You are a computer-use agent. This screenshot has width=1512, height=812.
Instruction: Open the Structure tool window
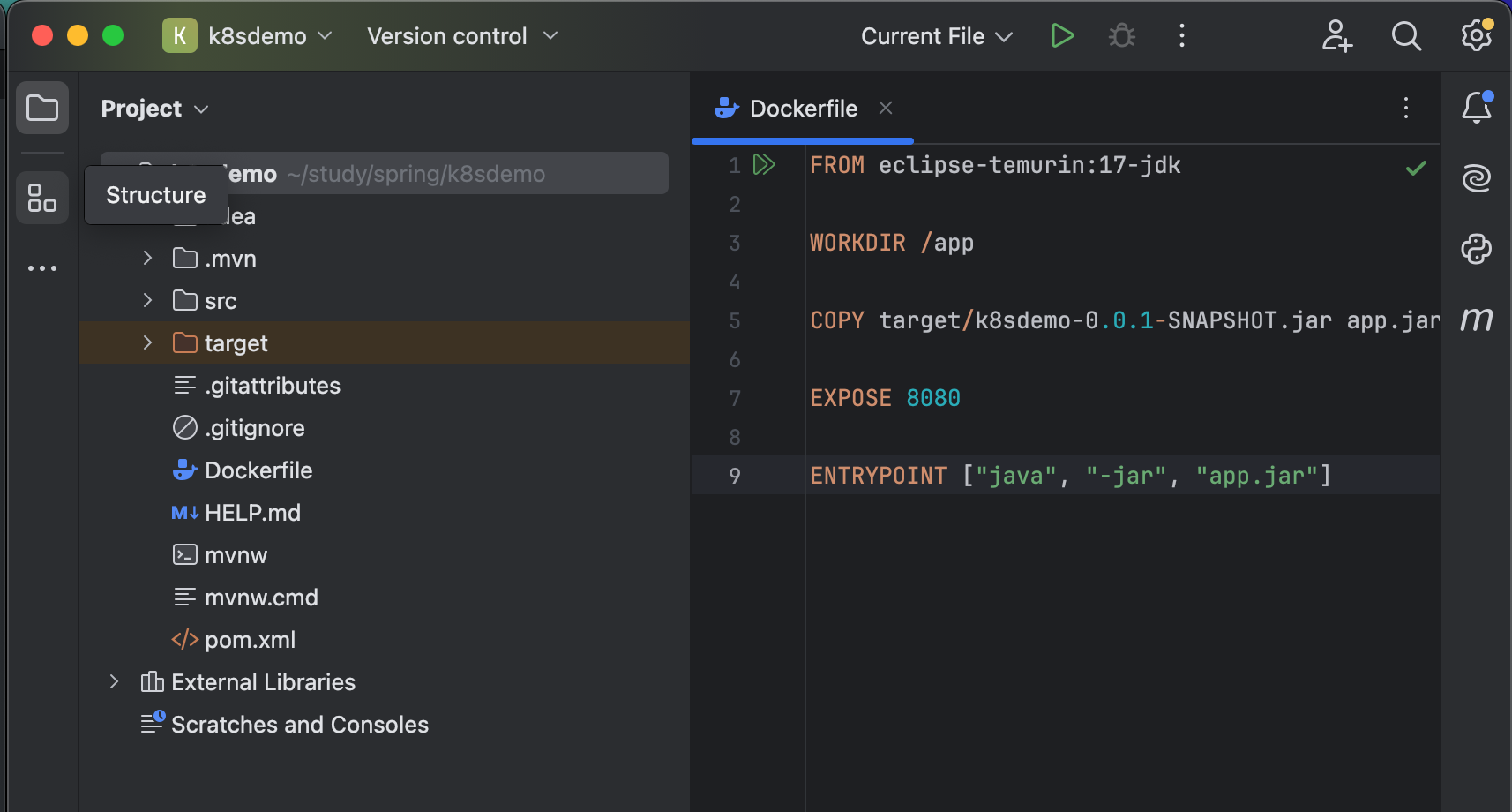(42, 198)
